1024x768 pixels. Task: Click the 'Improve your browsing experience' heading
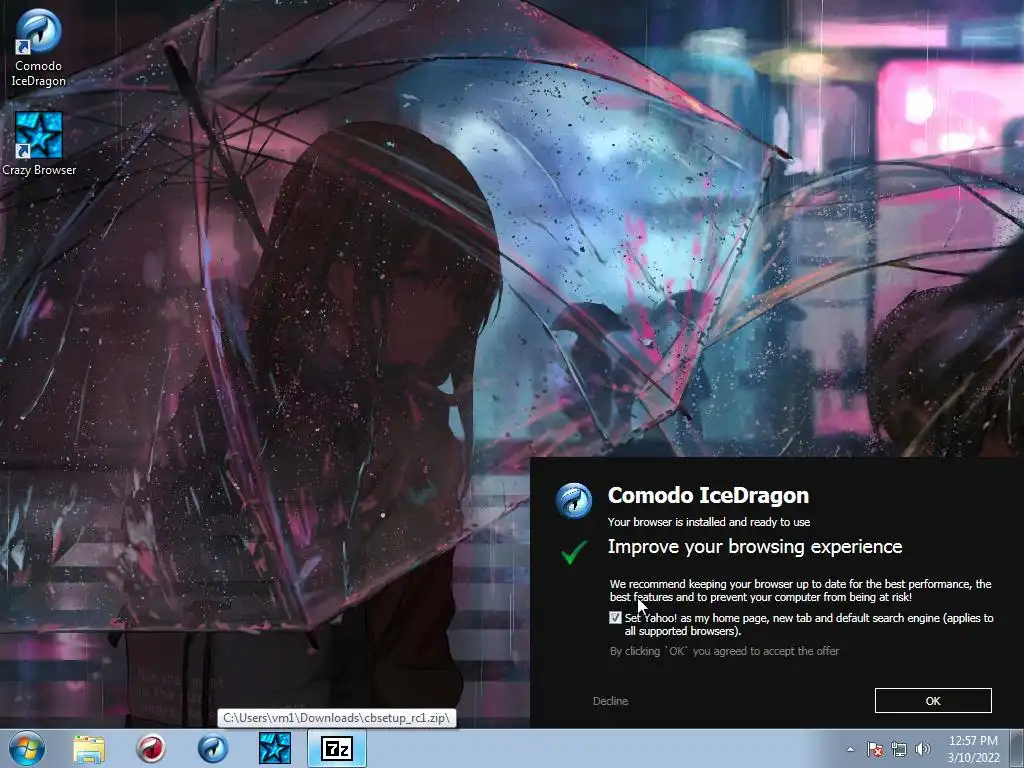click(755, 547)
